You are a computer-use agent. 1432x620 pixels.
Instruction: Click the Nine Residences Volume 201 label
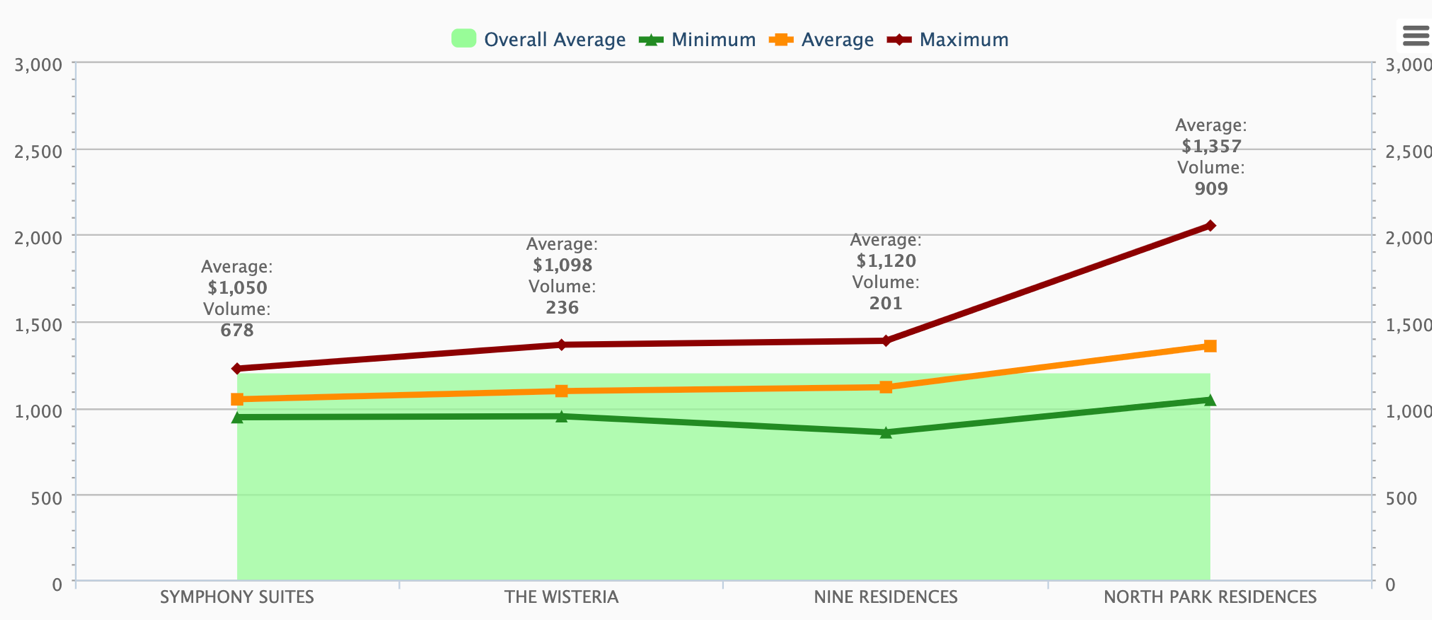click(886, 303)
